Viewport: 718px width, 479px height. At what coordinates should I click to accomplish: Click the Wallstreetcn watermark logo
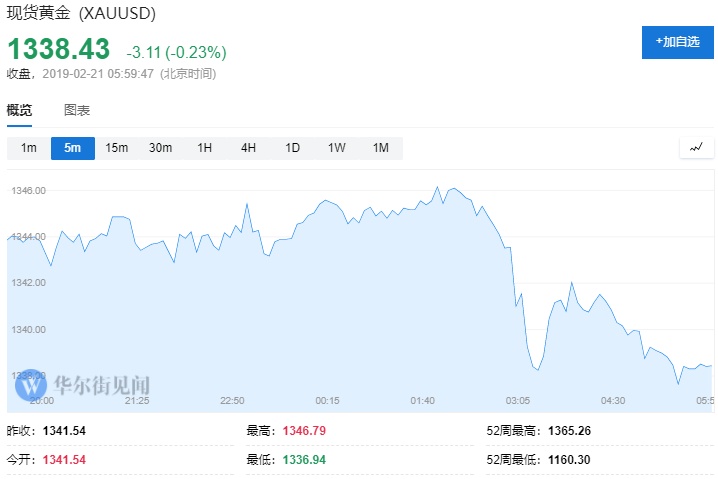coord(33,383)
